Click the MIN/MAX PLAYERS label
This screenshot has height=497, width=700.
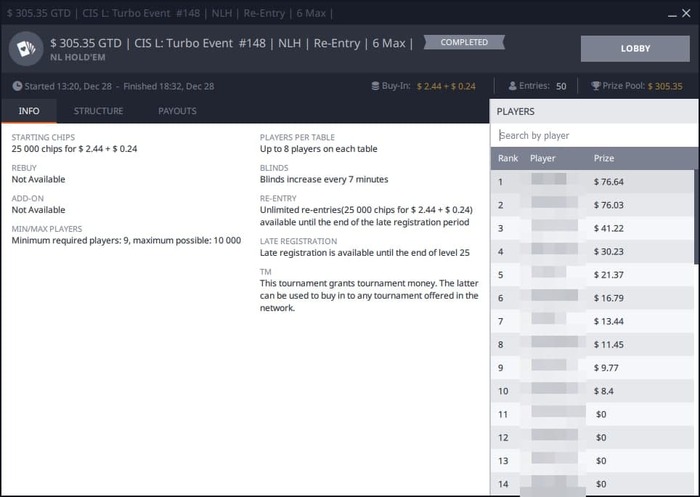(x=47, y=229)
